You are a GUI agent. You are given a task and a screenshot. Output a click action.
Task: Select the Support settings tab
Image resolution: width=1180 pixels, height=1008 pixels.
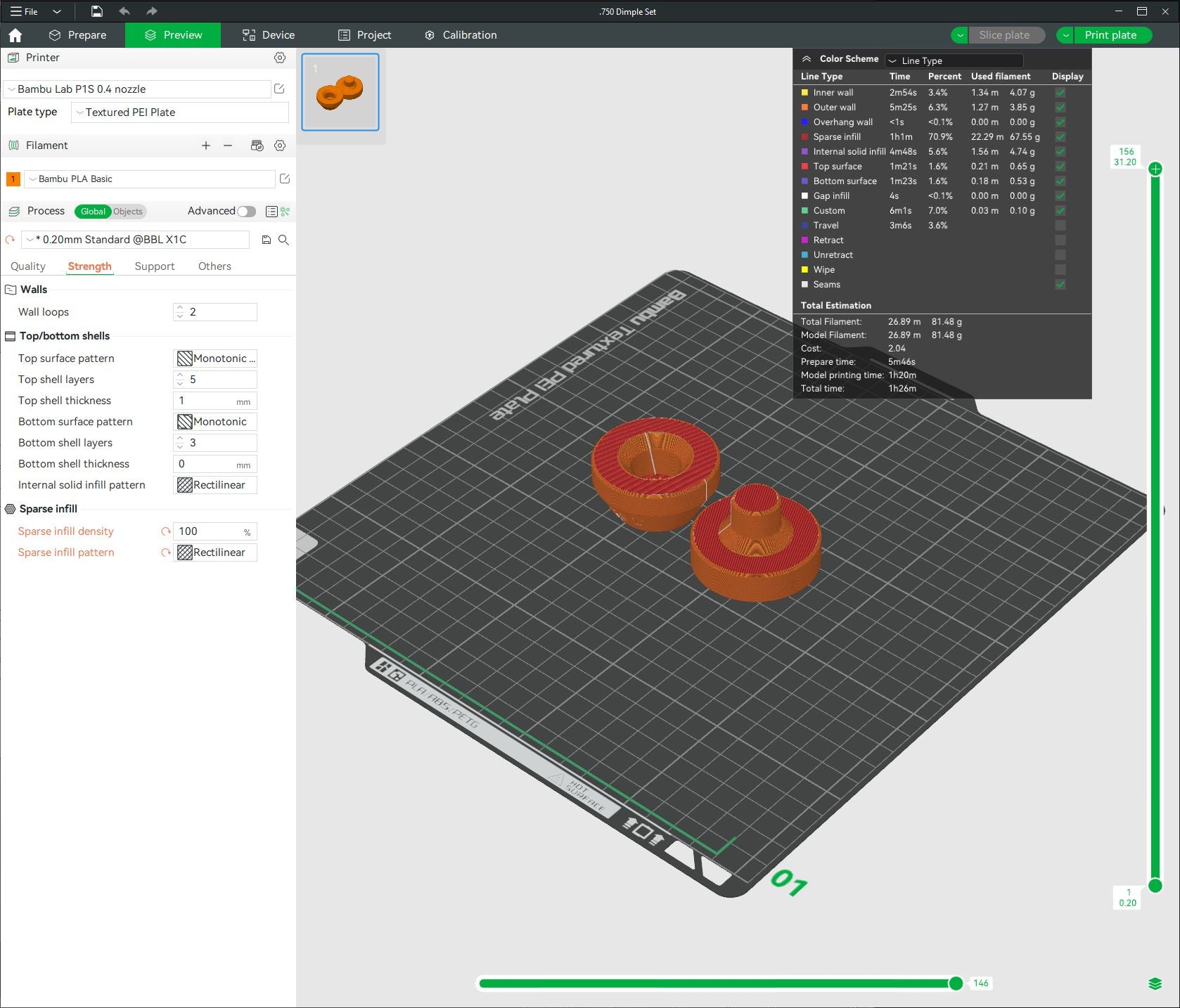155,266
